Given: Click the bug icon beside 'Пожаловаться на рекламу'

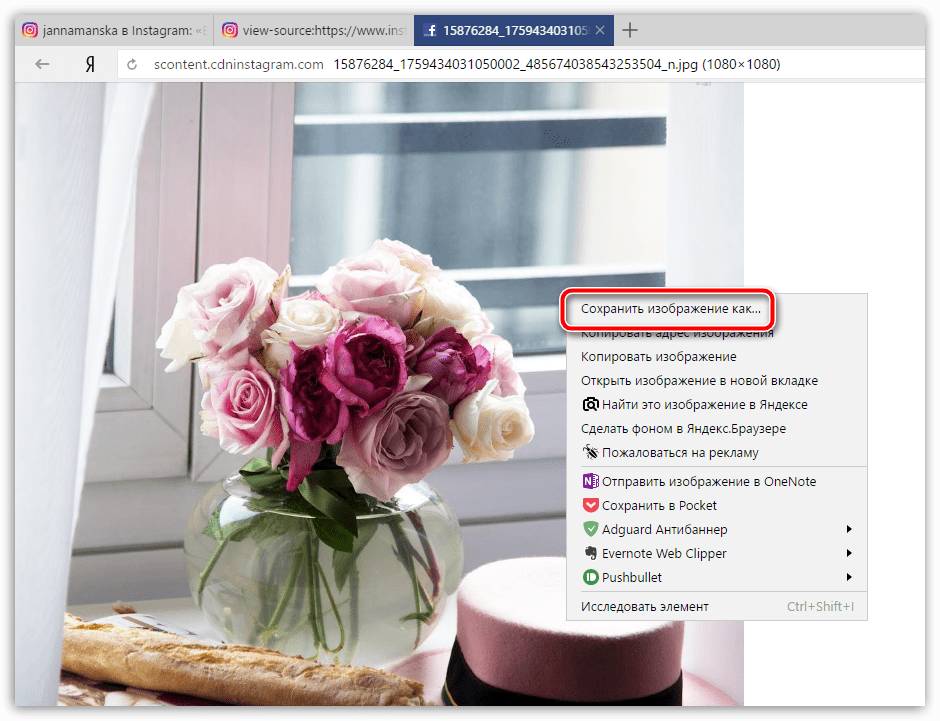Looking at the screenshot, I should [x=590, y=452].
